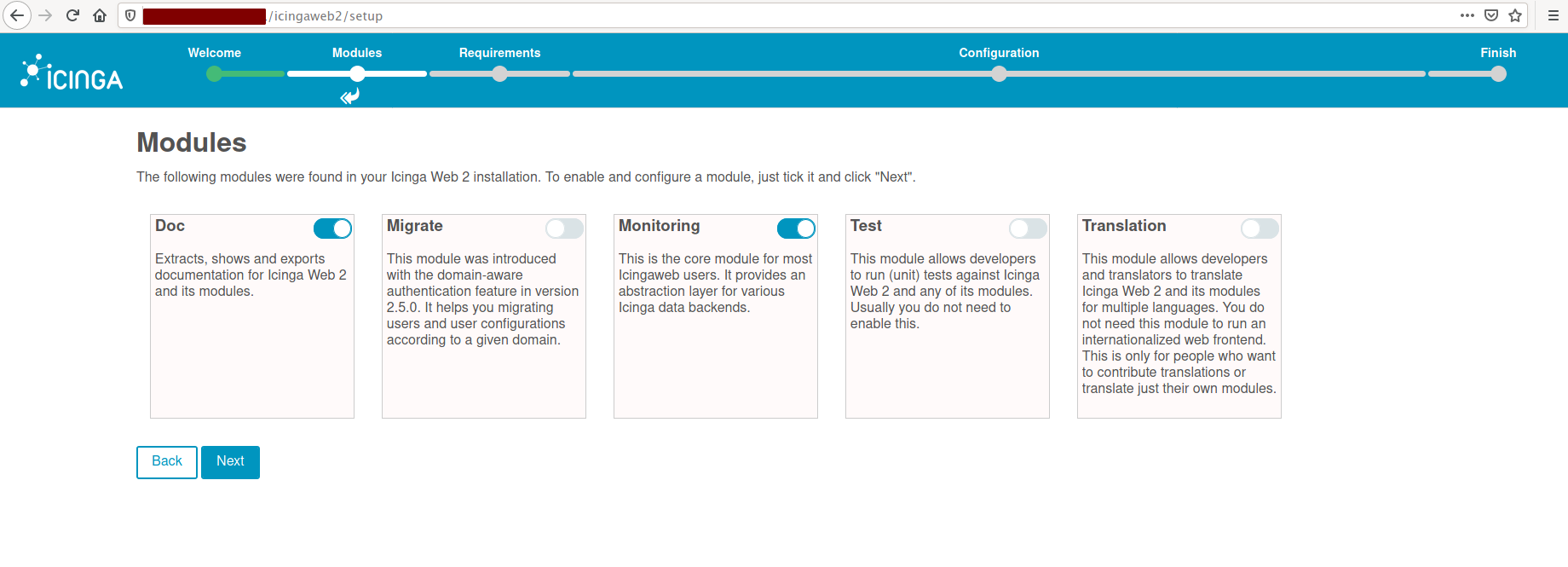Click the Doc module title
Image resolution: width=1568 pixels, height=567 pixels.
[170, 226]
